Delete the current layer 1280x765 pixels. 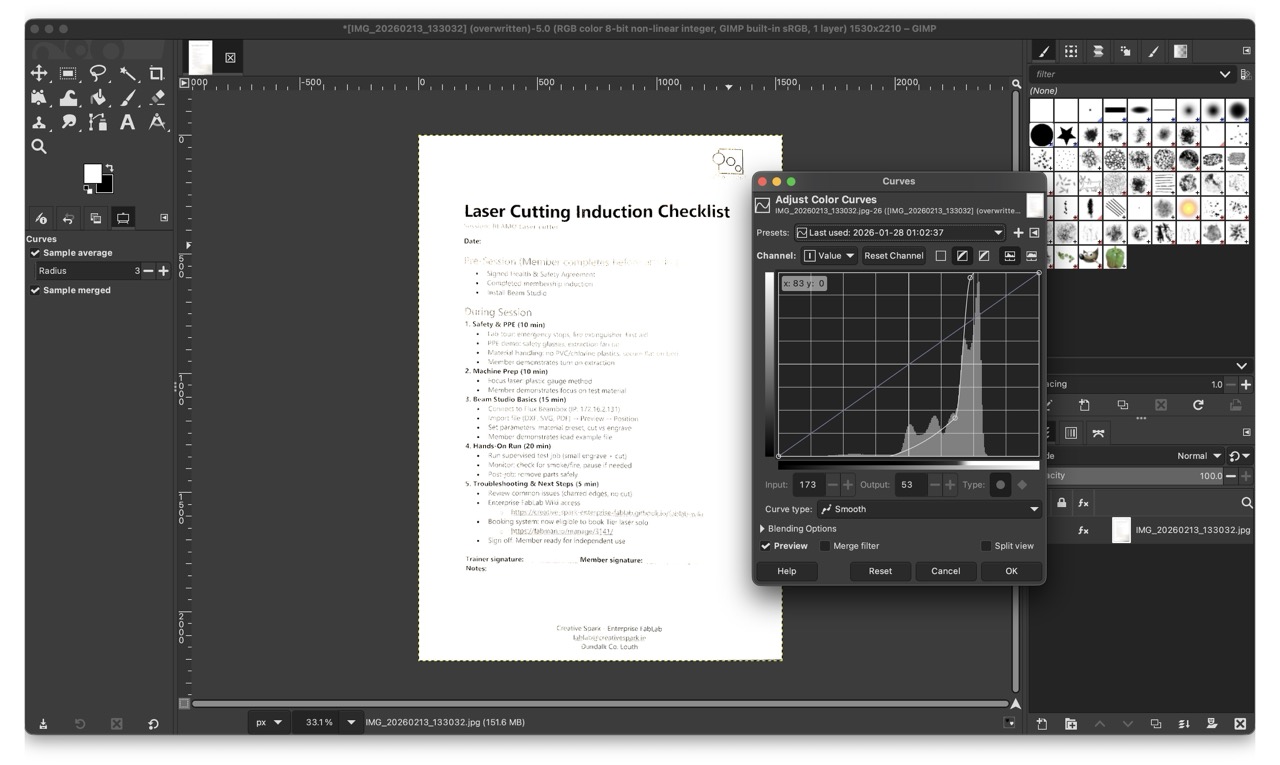(1240, 724)
